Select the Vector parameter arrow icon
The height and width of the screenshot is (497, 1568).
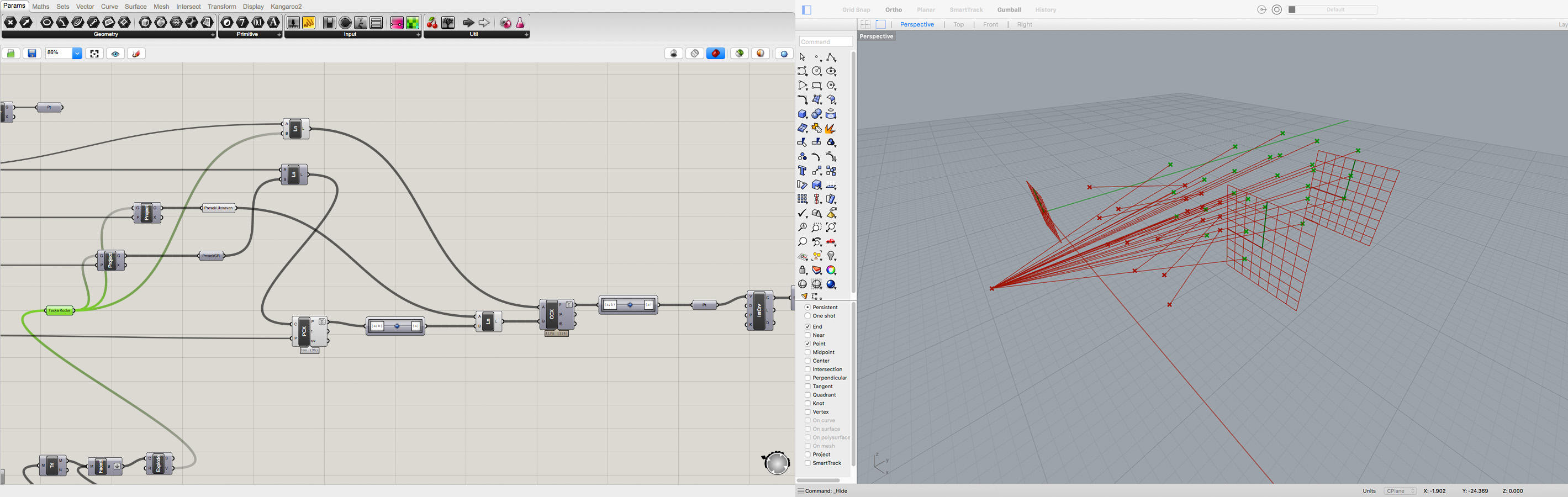pyautogui.click(x=26, y=23)
